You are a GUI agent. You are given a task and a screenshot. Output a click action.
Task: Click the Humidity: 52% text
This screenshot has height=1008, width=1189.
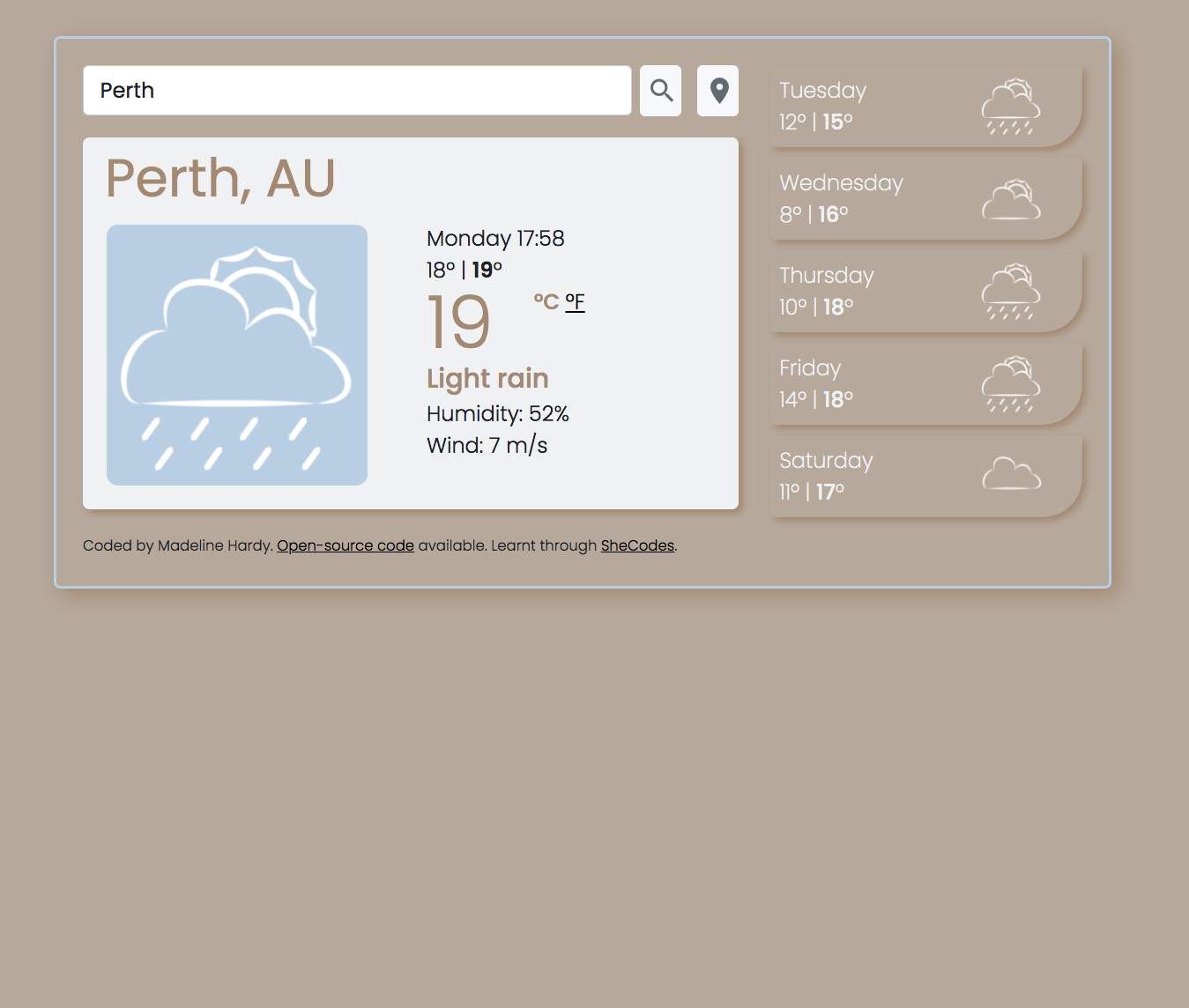(x=498, y=414)
